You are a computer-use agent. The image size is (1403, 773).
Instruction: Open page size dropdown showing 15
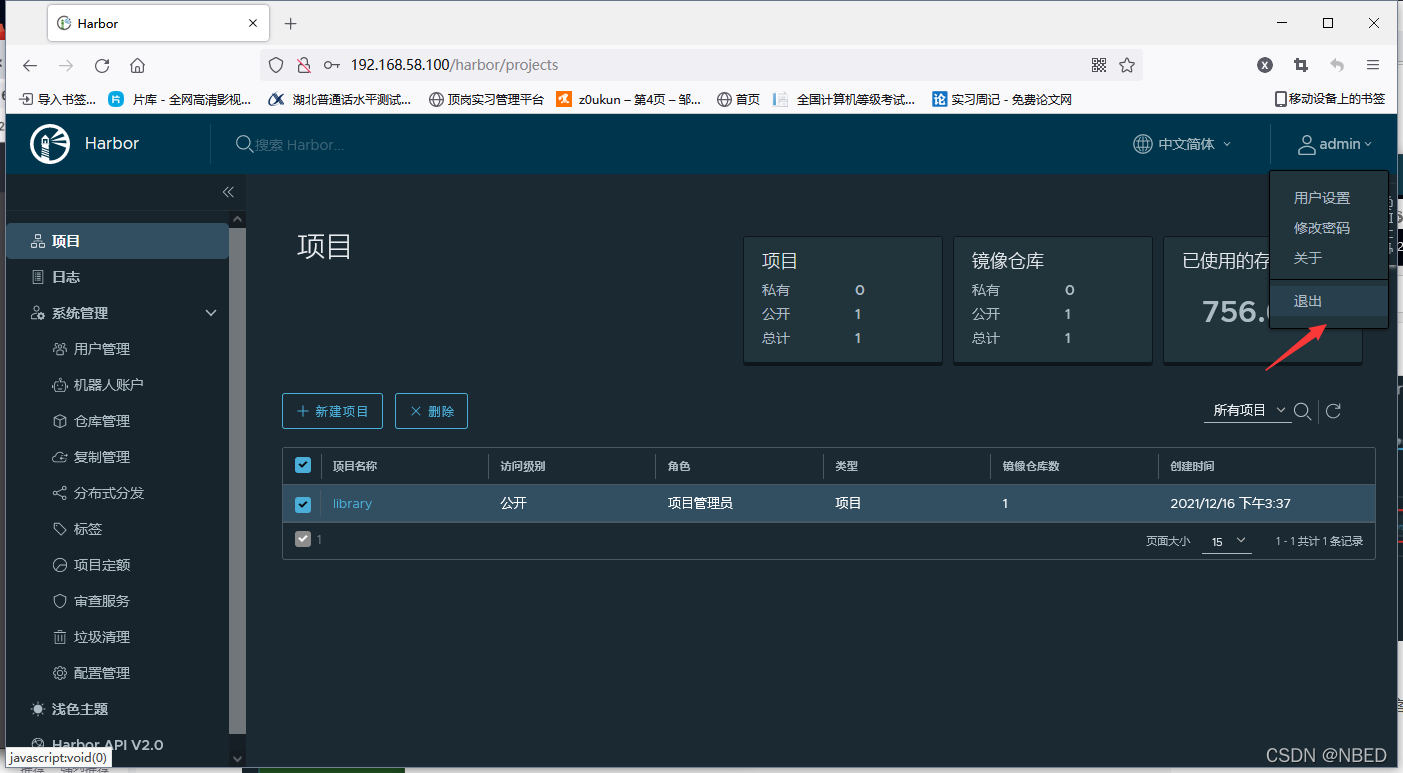click(1228, 541)
